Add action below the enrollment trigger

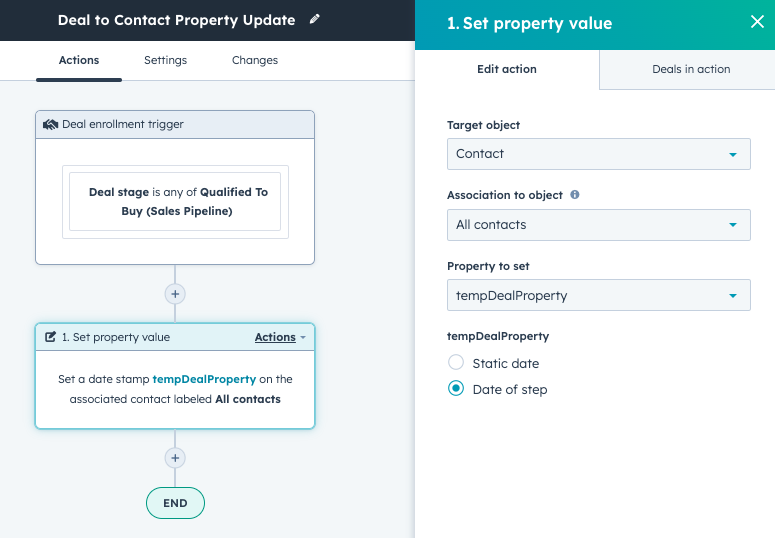pos(175,294)
